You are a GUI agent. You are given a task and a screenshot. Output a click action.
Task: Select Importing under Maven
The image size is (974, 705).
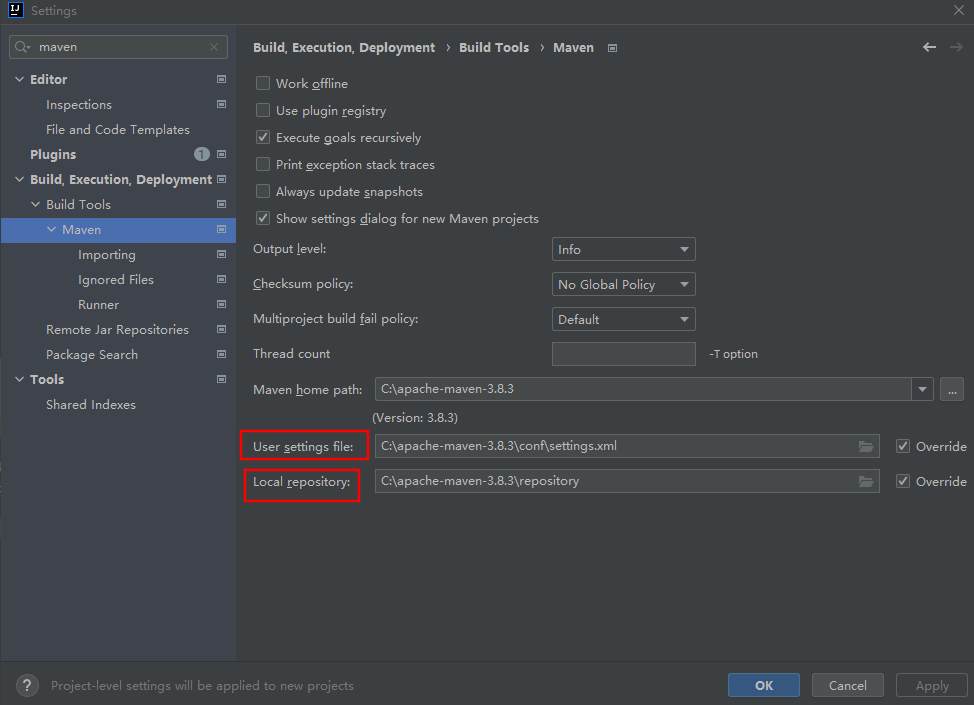tap(107, 255)
